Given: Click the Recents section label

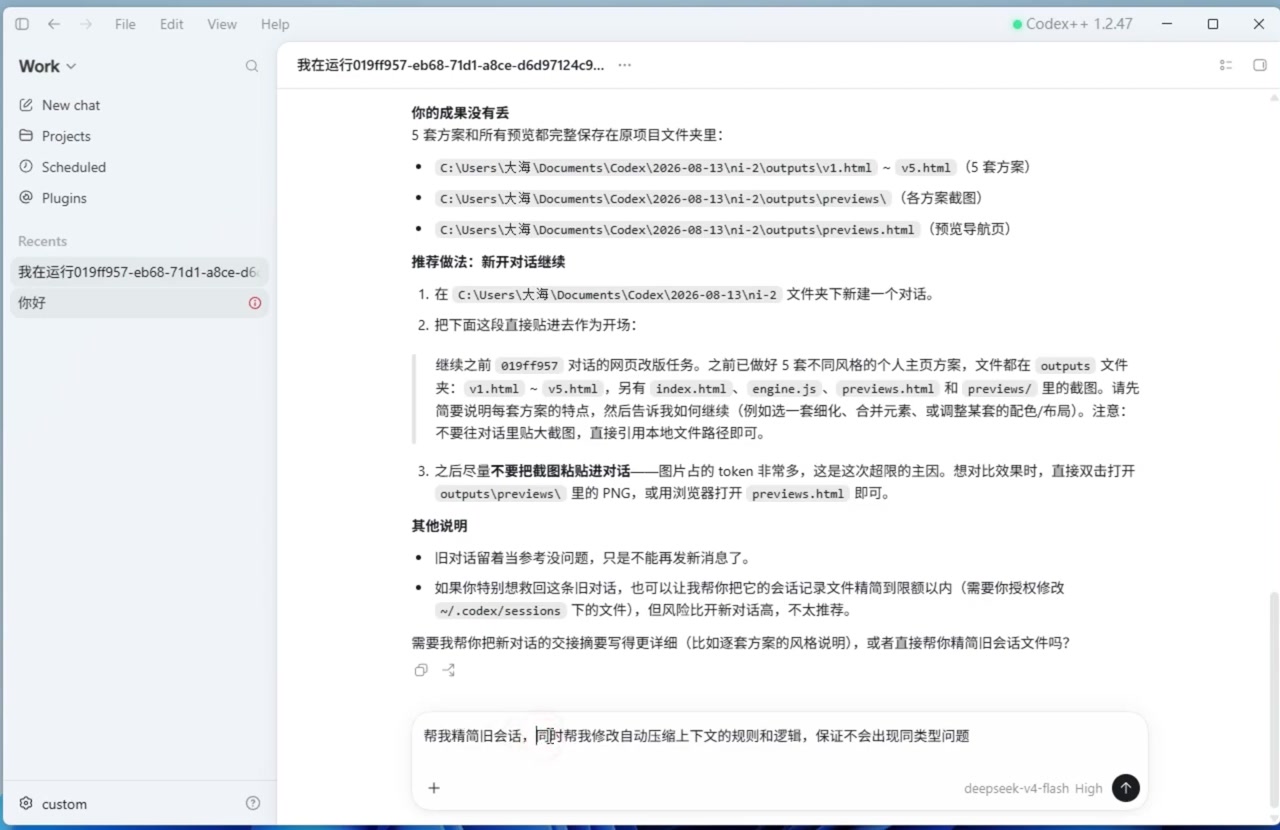Looking at the screenshot, I should pos(42,241).
